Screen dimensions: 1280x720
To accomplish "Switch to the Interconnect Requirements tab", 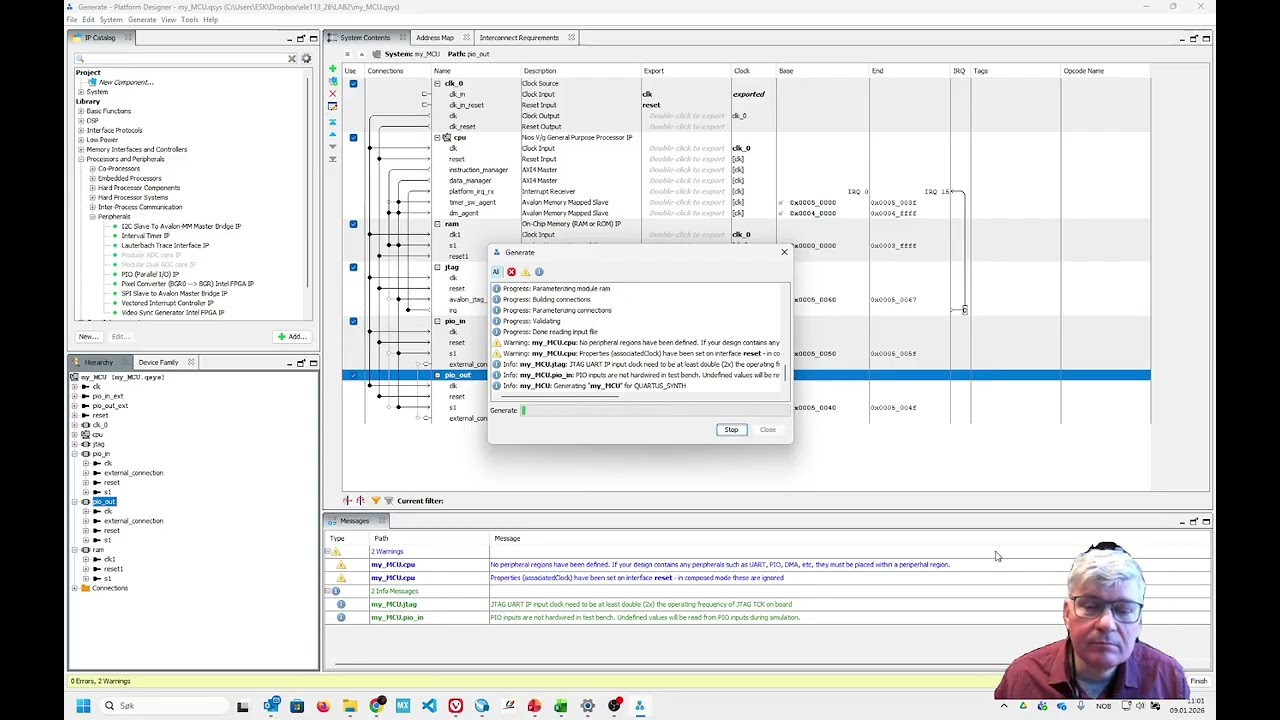I will tap(519, 38).
